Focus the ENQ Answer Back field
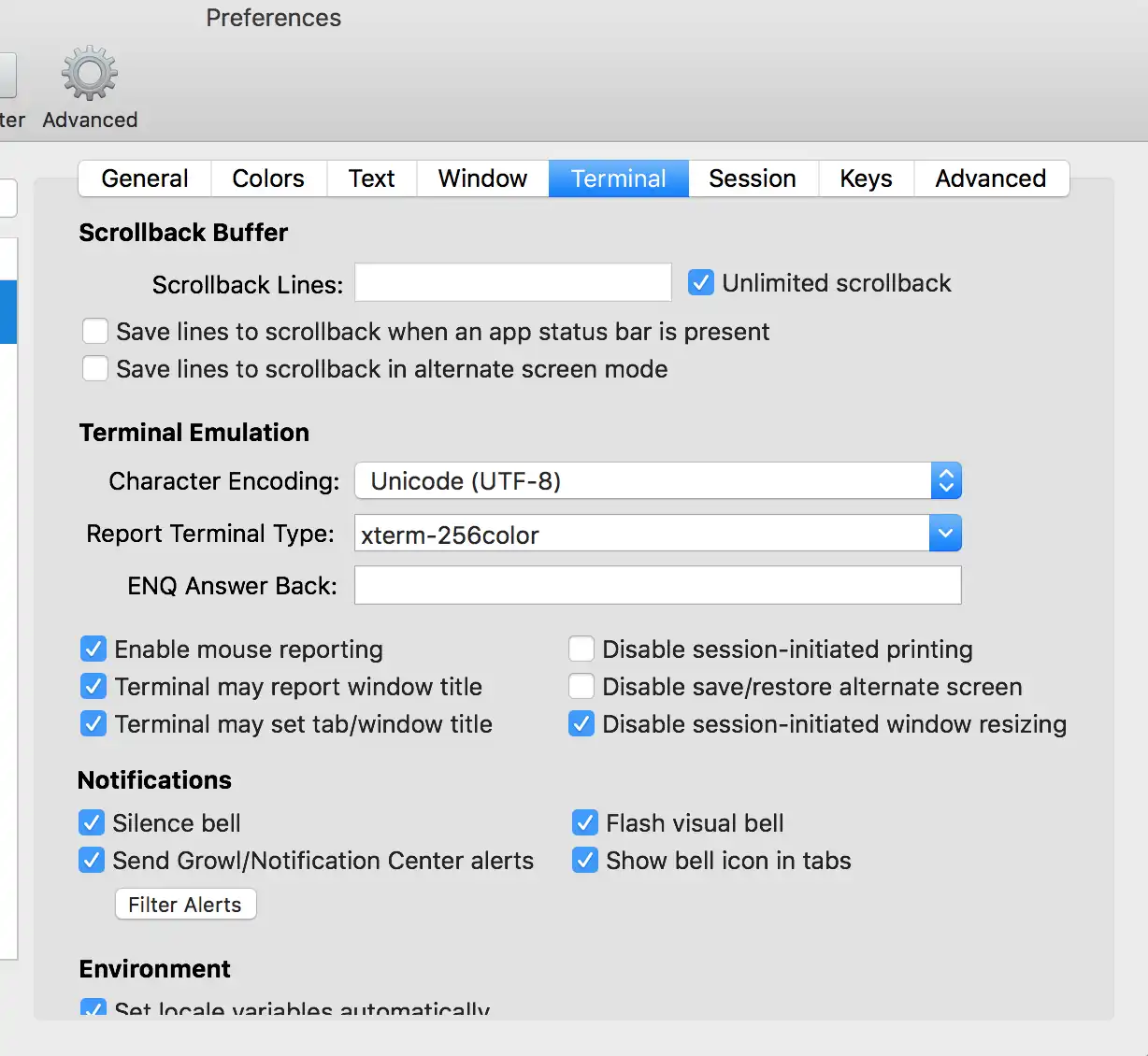This screenshot has height=1056, width=1148. (657, 585)
